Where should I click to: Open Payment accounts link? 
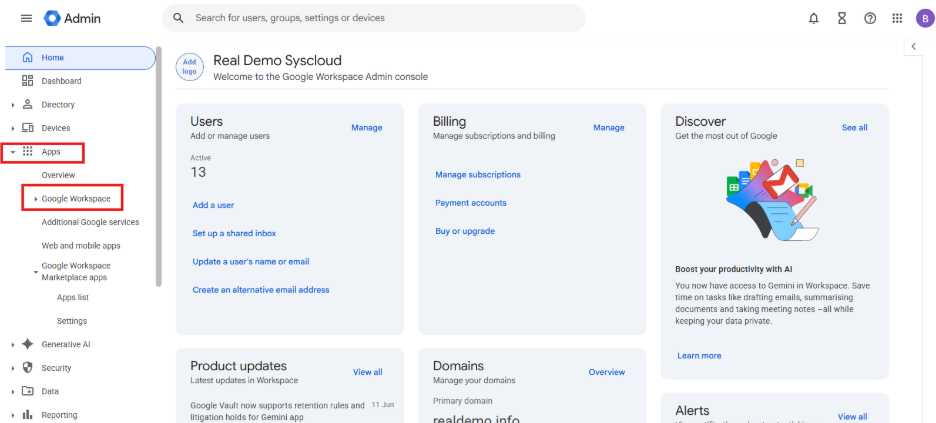(x=470, y=203)
